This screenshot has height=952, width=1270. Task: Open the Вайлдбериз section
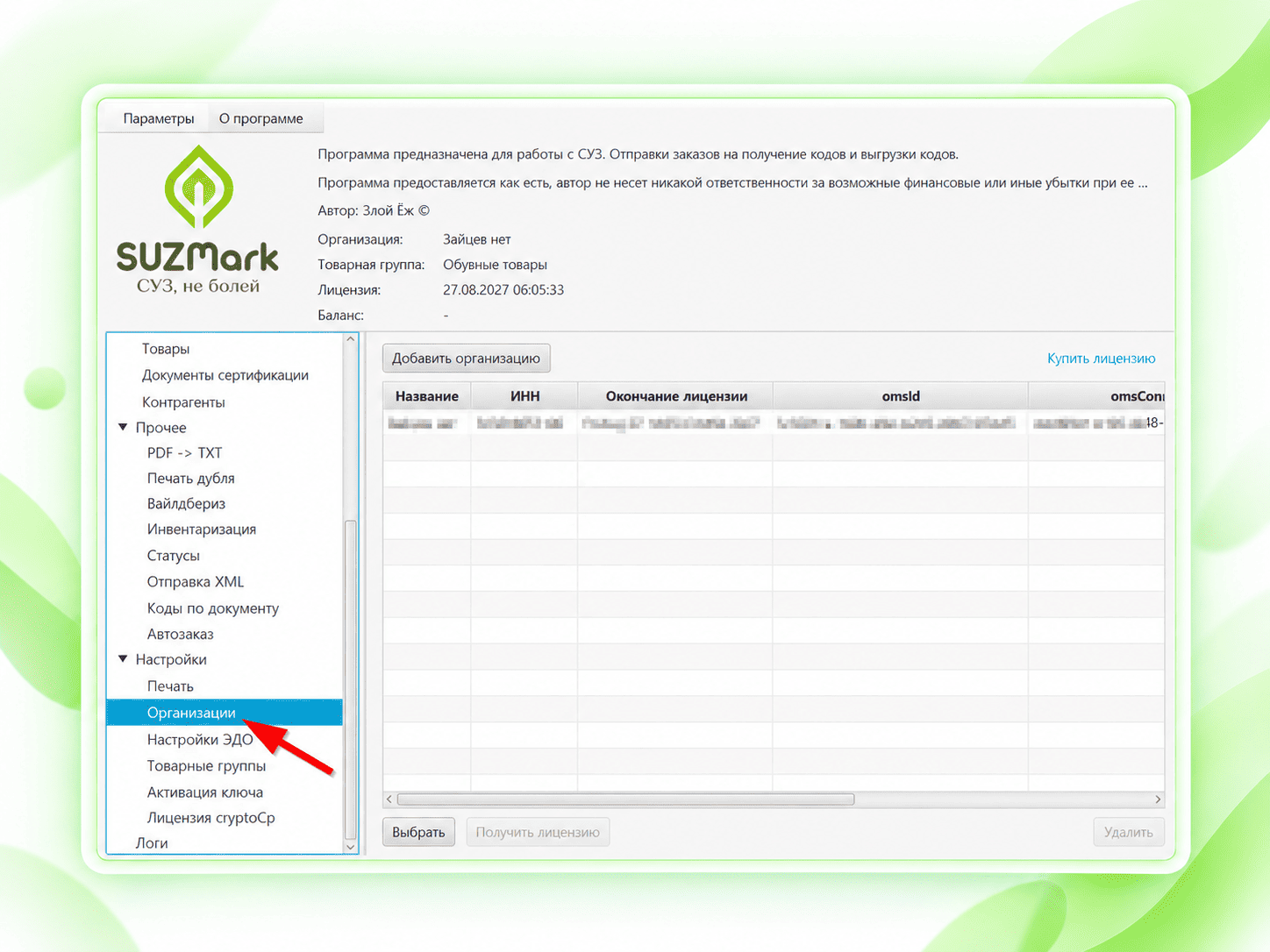point(187,504)
